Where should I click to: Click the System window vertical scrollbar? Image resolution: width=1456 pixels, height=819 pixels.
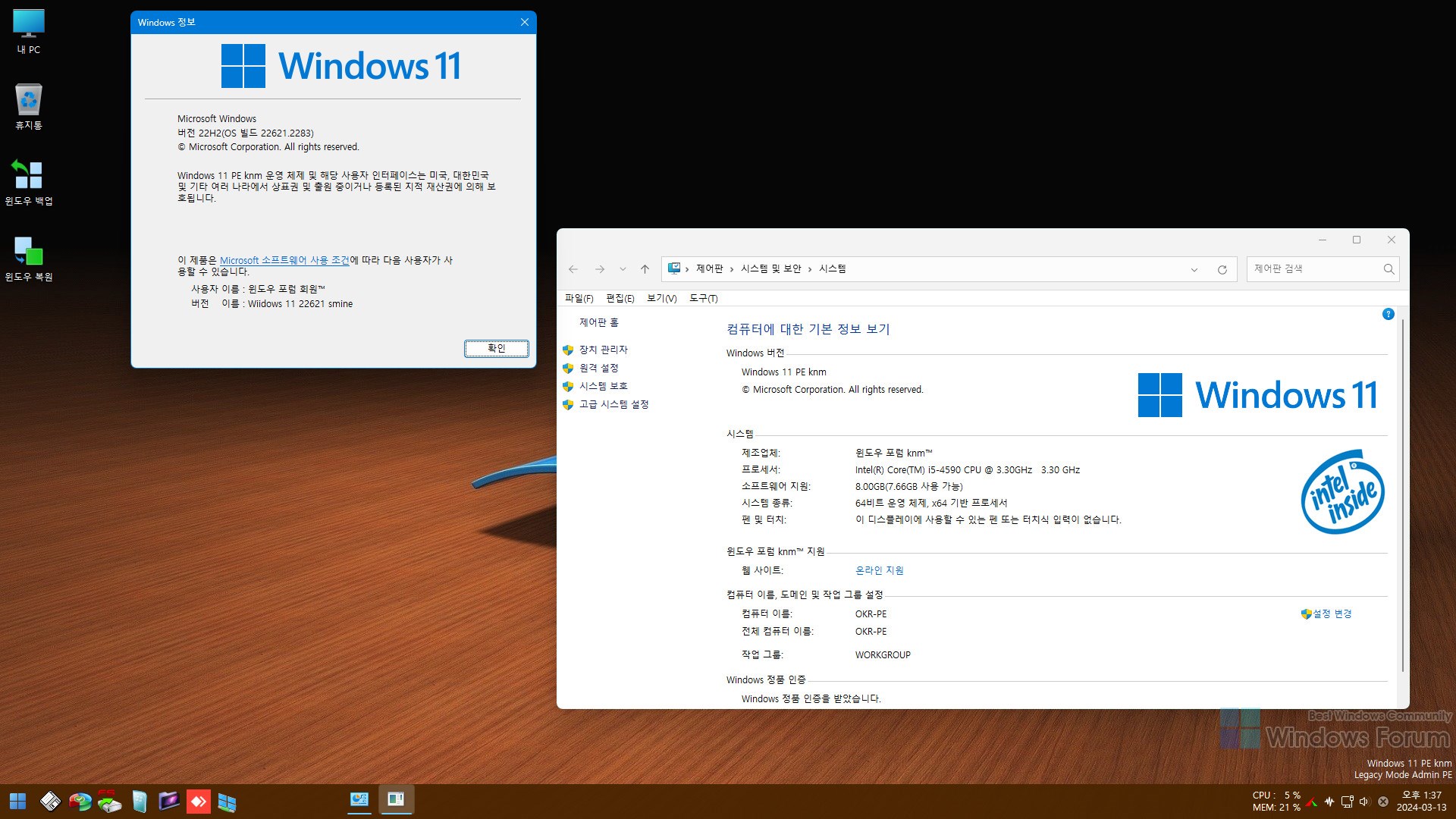[1402, 496]
